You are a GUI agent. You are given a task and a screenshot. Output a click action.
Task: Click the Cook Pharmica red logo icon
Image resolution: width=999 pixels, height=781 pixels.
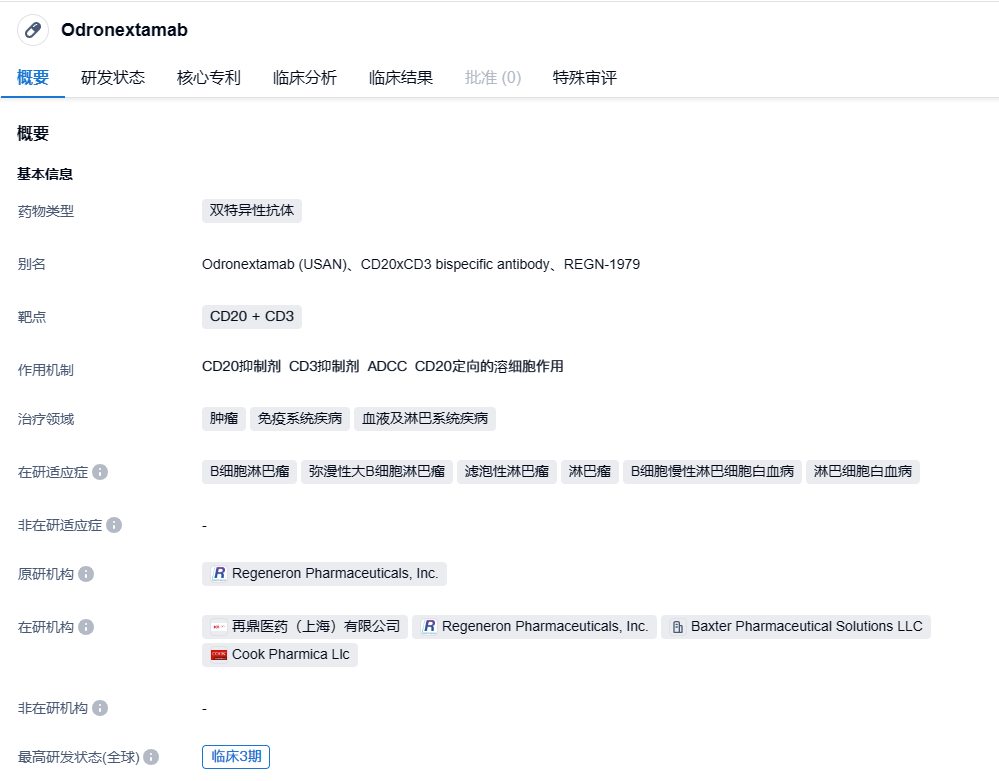219,655
